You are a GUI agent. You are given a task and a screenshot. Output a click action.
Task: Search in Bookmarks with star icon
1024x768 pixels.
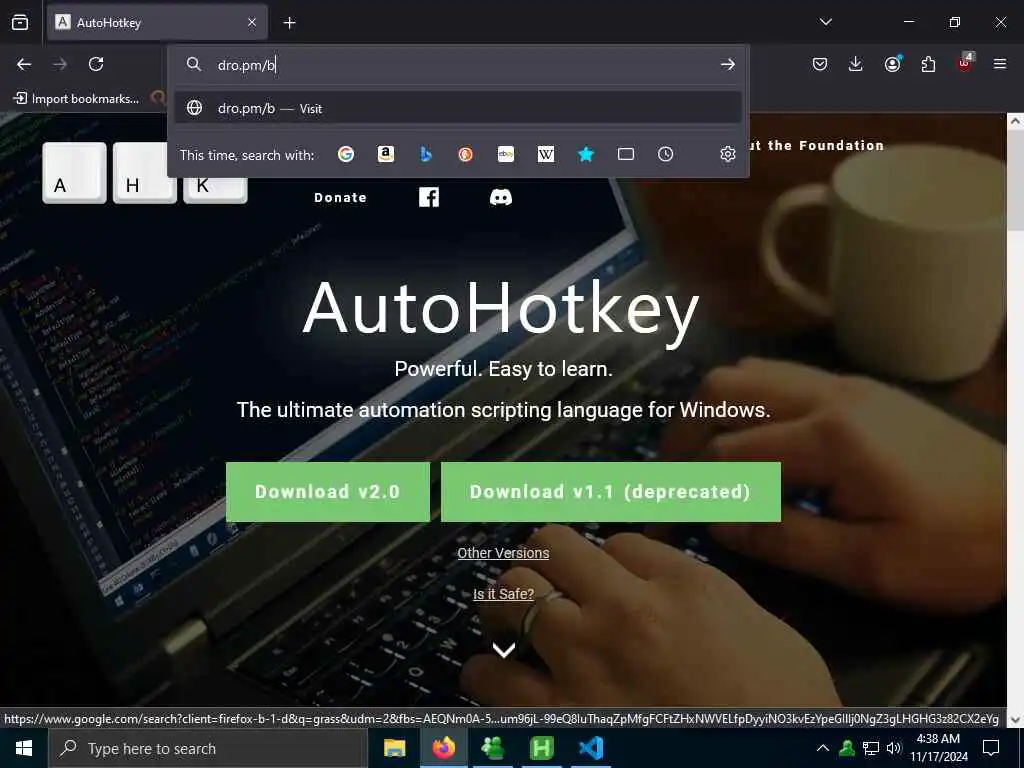point(586,154)
